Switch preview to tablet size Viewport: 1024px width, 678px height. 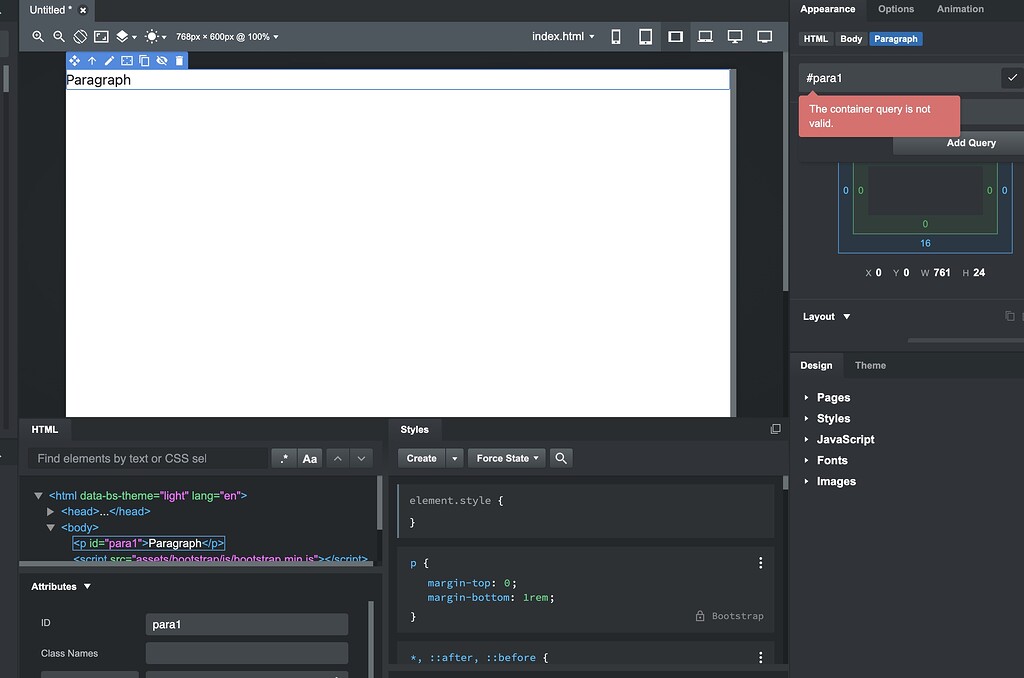(x=645, y=35)
